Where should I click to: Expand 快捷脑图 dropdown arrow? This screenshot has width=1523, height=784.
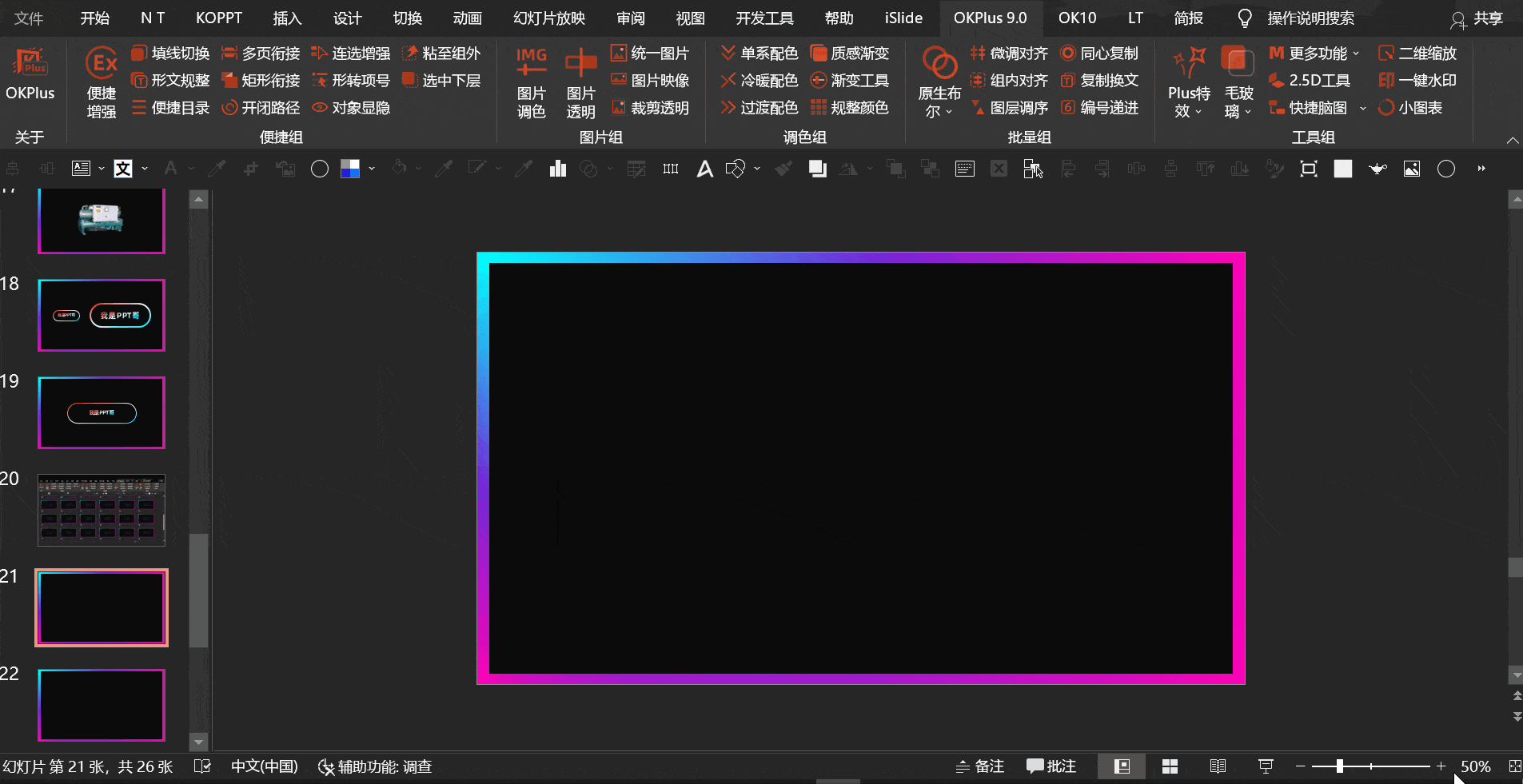click(1363, 108)
